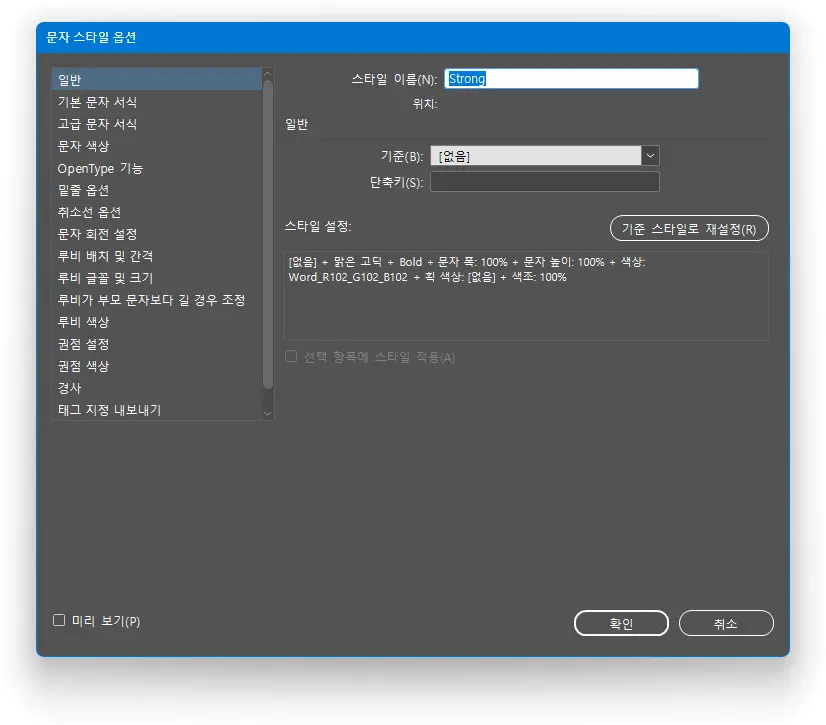Enable the 미리 보기 checkbox

[59, 621]
